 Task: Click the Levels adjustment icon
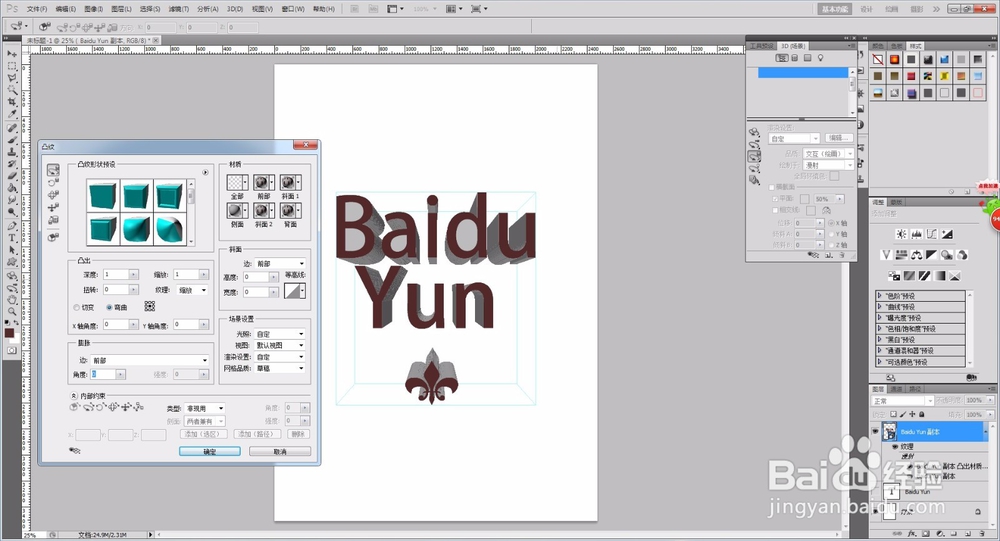[916, 234]
